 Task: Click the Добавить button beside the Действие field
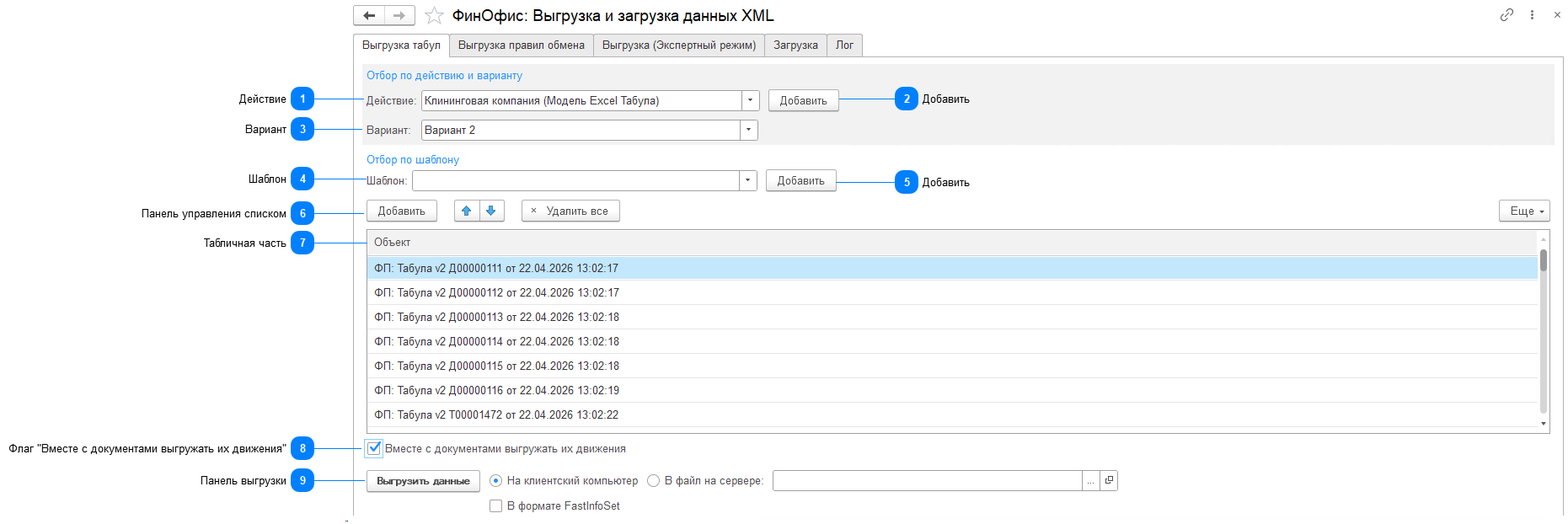point(803,100)
